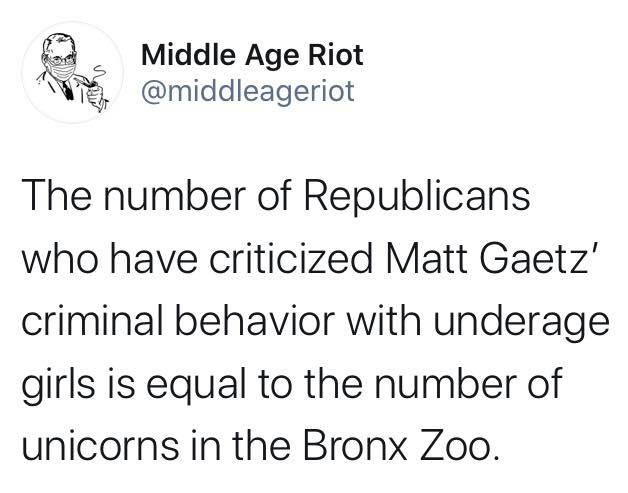Screen dimensions: 628x493
Task: Click the word Republicans in the tweet
Action: 418,197
